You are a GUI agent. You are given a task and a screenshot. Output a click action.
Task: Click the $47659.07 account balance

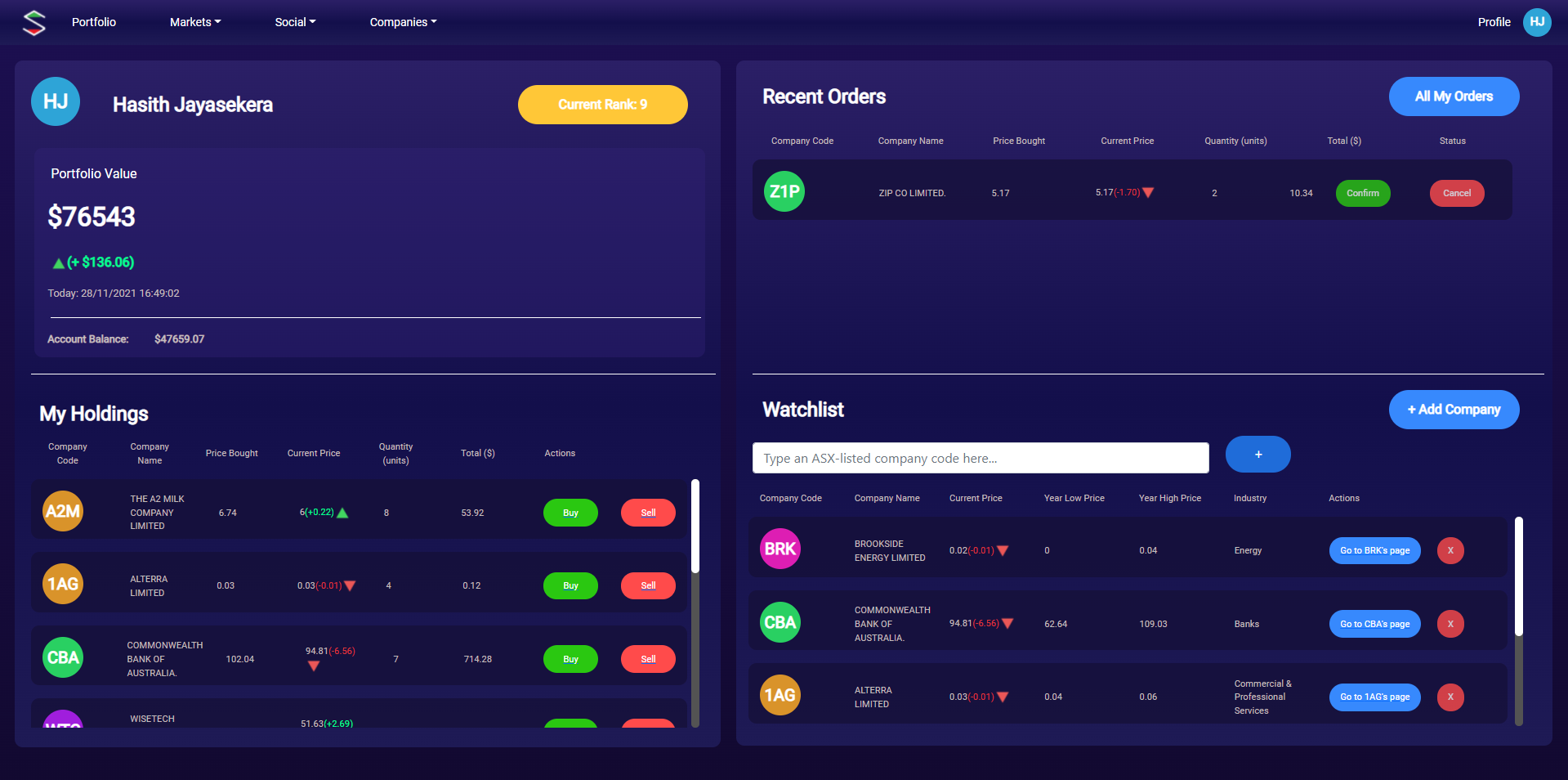click(179, 339)
